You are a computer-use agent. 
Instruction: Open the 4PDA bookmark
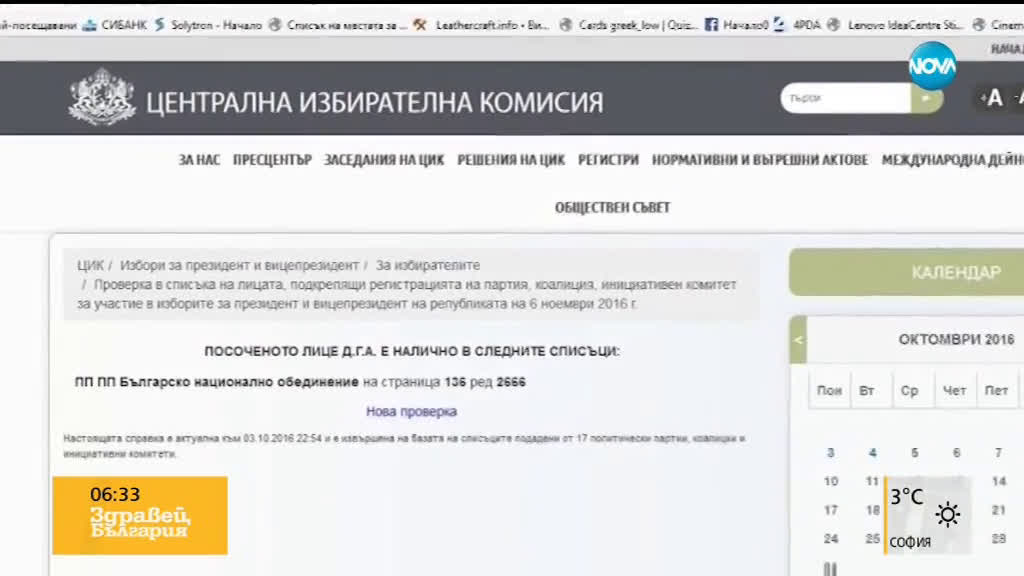tap(797, 25)
